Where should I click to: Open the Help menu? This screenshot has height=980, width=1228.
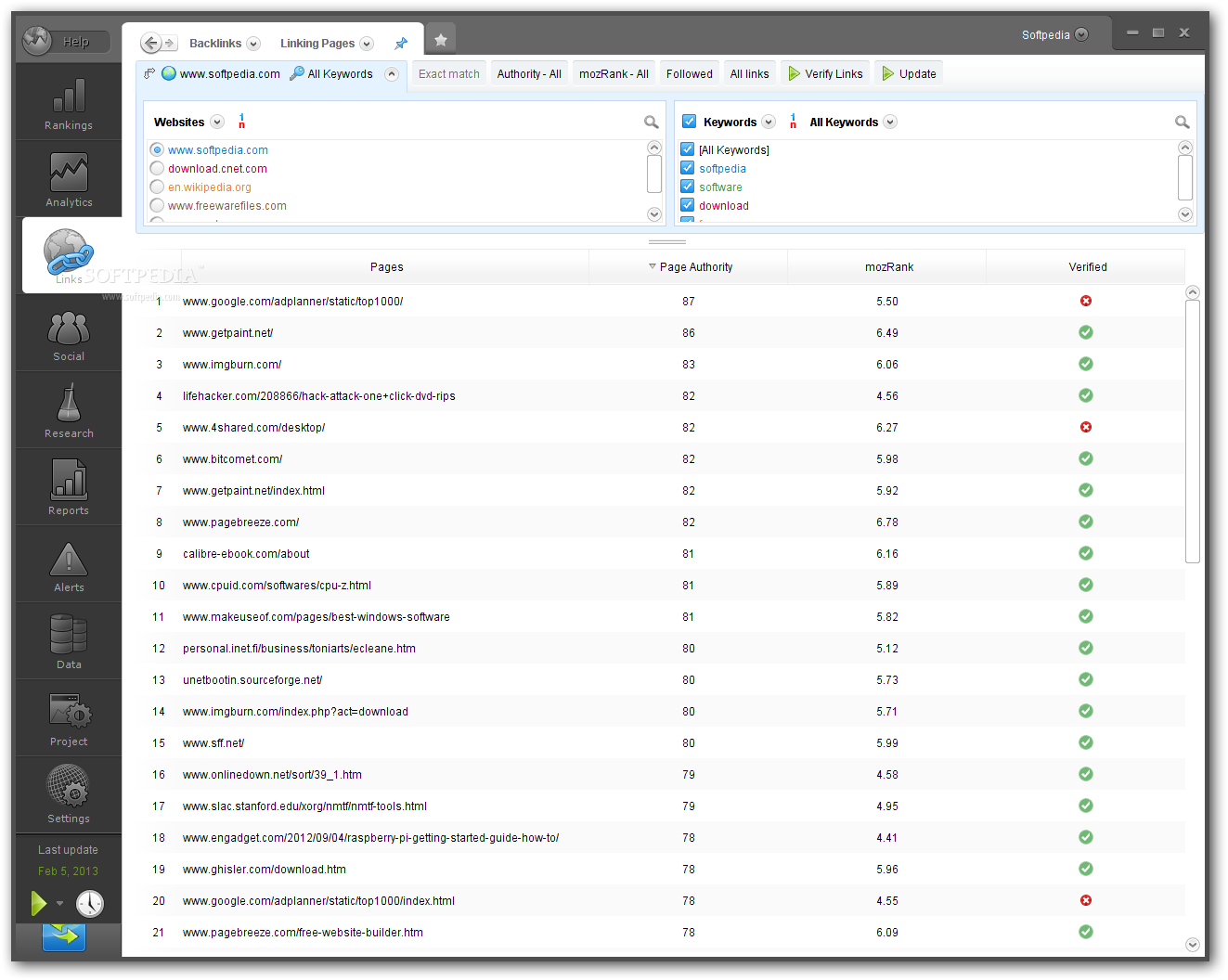[76, 42]
